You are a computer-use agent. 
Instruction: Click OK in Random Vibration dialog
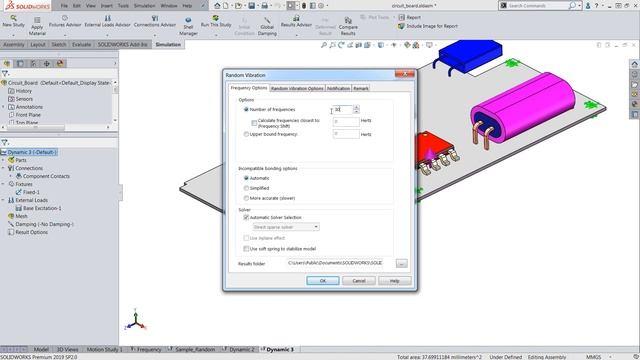(x=323, y=281)
